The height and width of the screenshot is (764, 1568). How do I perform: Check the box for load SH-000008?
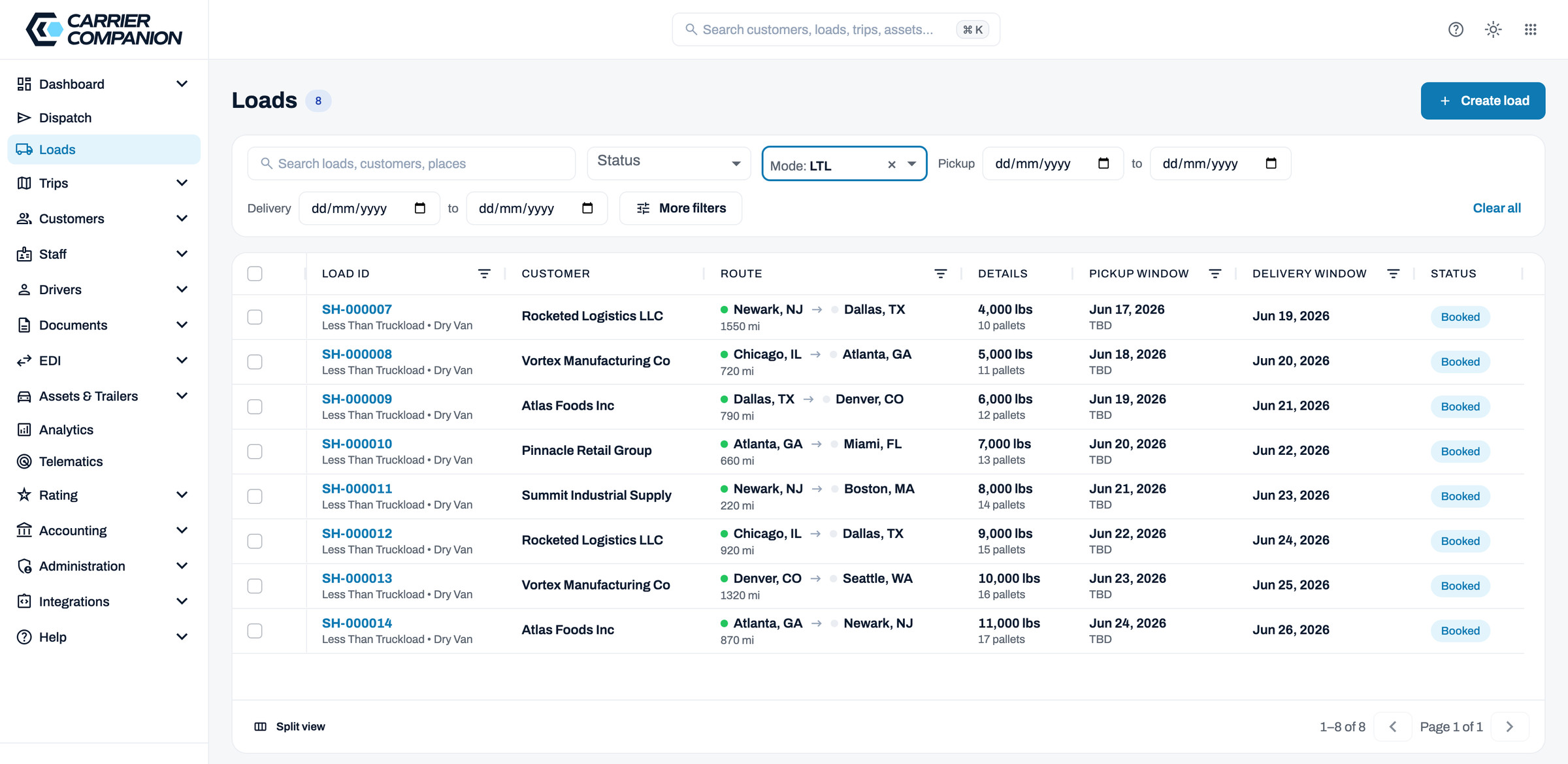[255, 362]
